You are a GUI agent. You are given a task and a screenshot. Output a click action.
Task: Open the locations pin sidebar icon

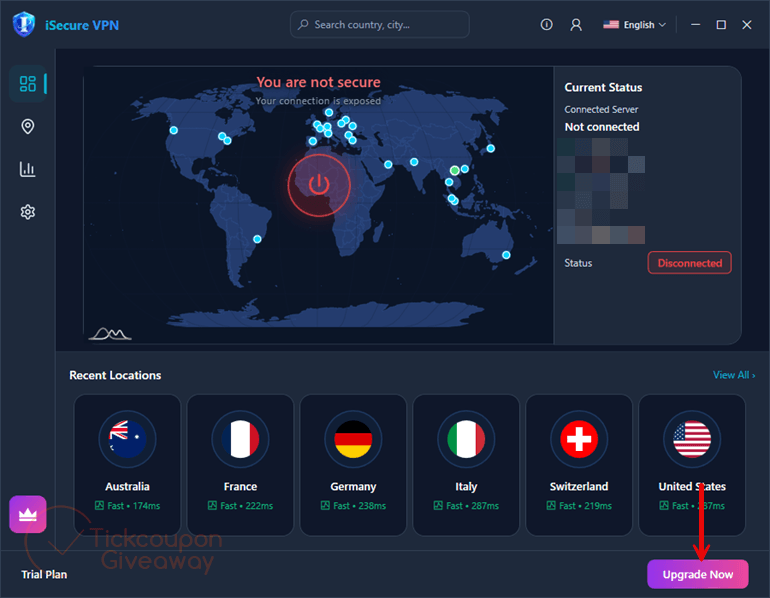coord(28,127)
